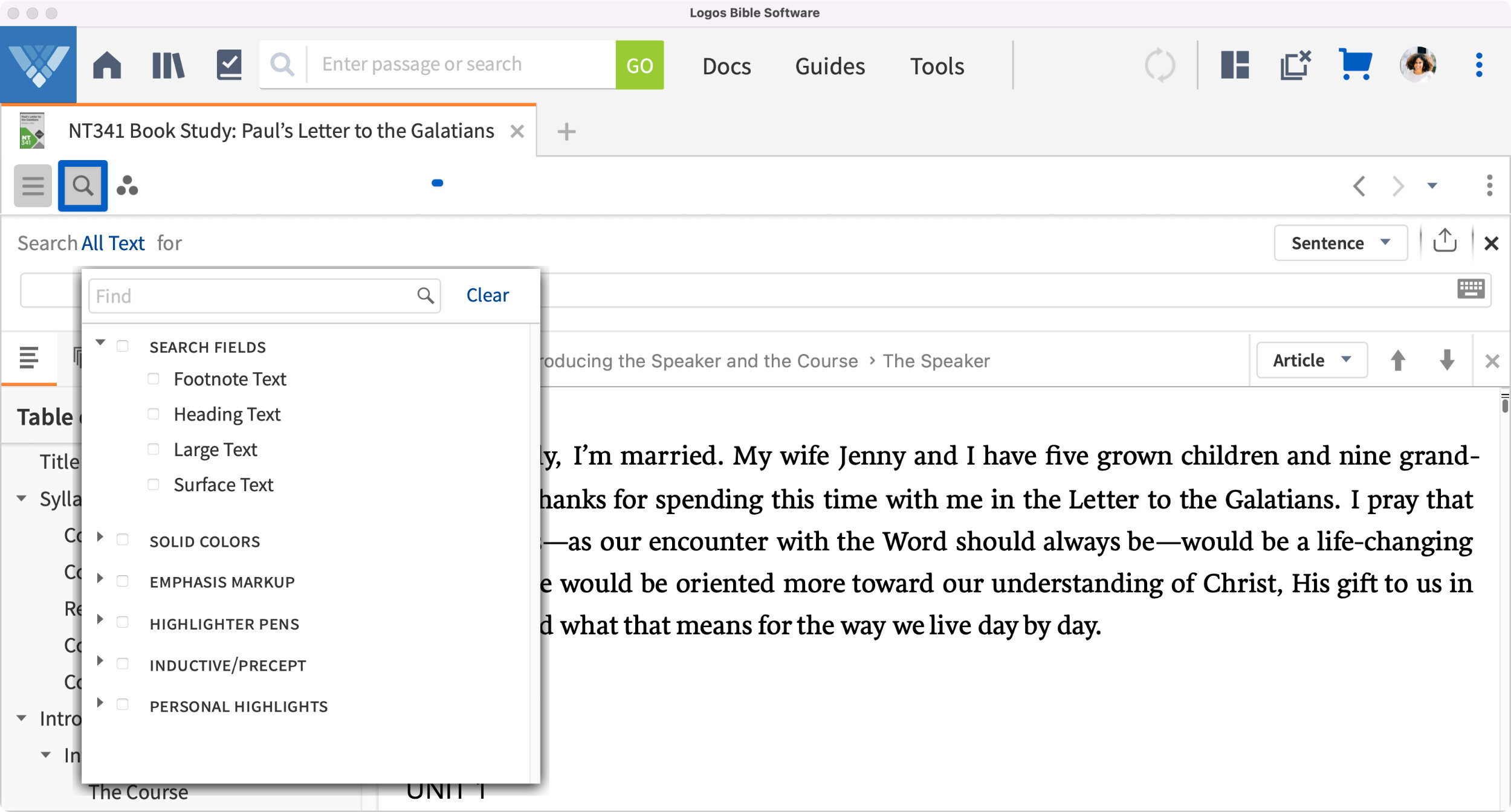Expand the EMPHASIS MARKUP group
Image resolution: width=1511 pixels, height=812 pixels.
pyautogui.click(x=100, y=578)
